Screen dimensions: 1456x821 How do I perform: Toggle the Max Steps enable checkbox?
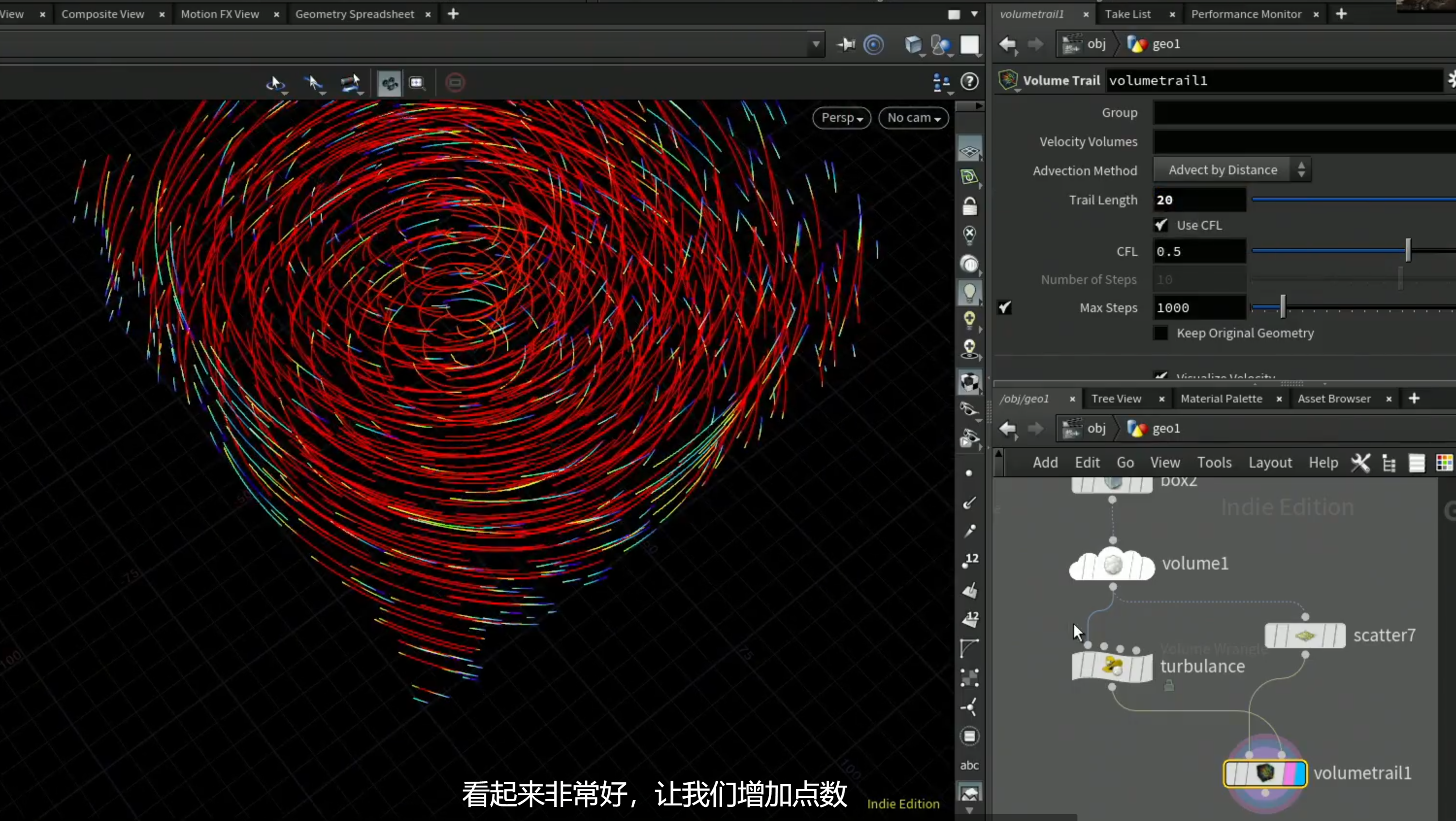click(1004, 308)
